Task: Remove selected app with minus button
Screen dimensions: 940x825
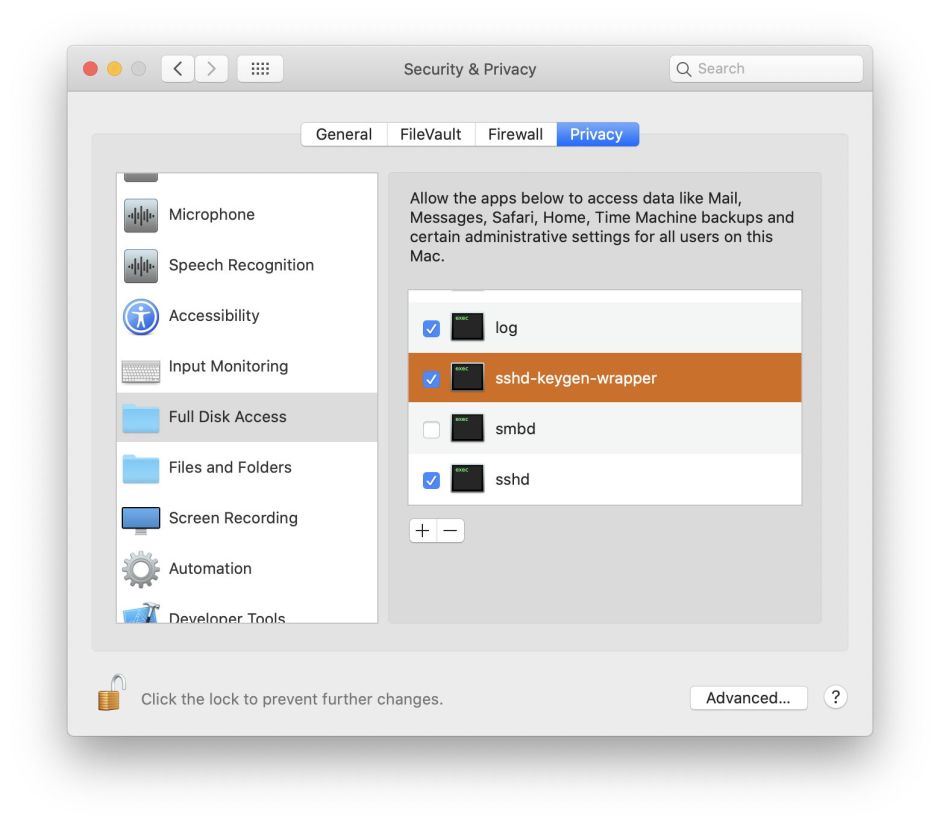Action: point(451,531)
